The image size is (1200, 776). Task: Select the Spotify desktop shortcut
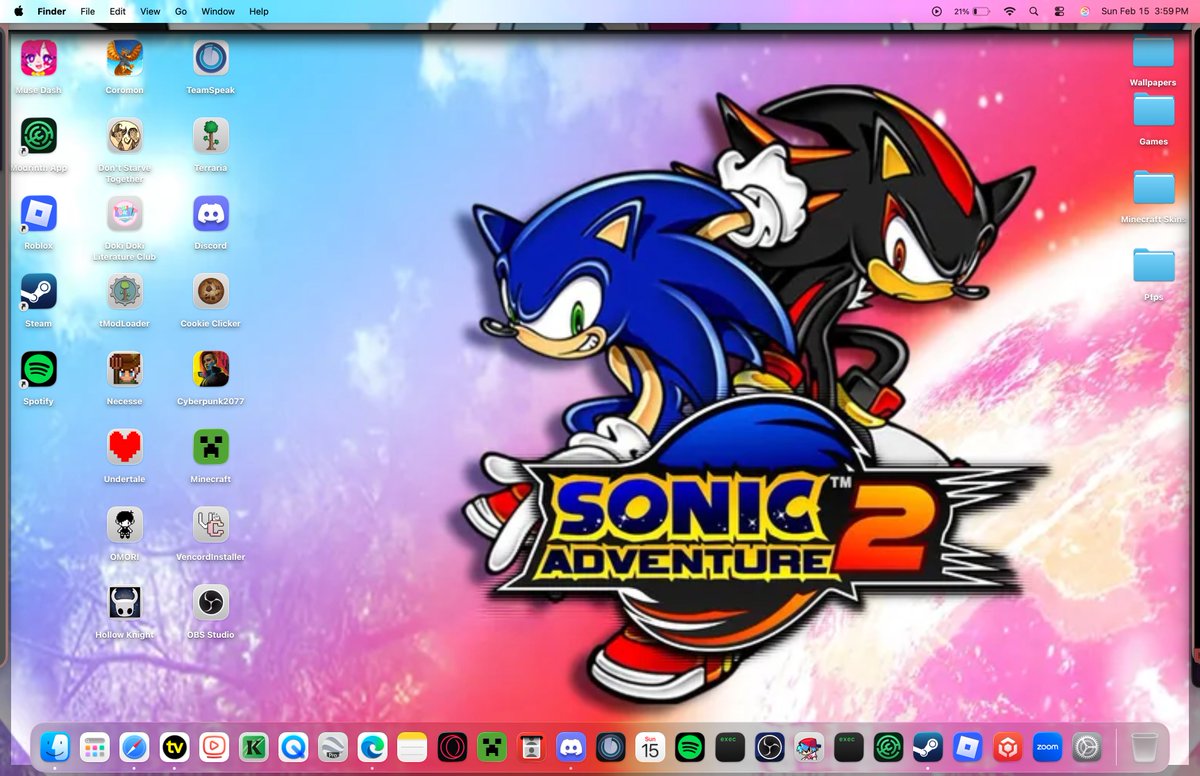pos(39,369)
